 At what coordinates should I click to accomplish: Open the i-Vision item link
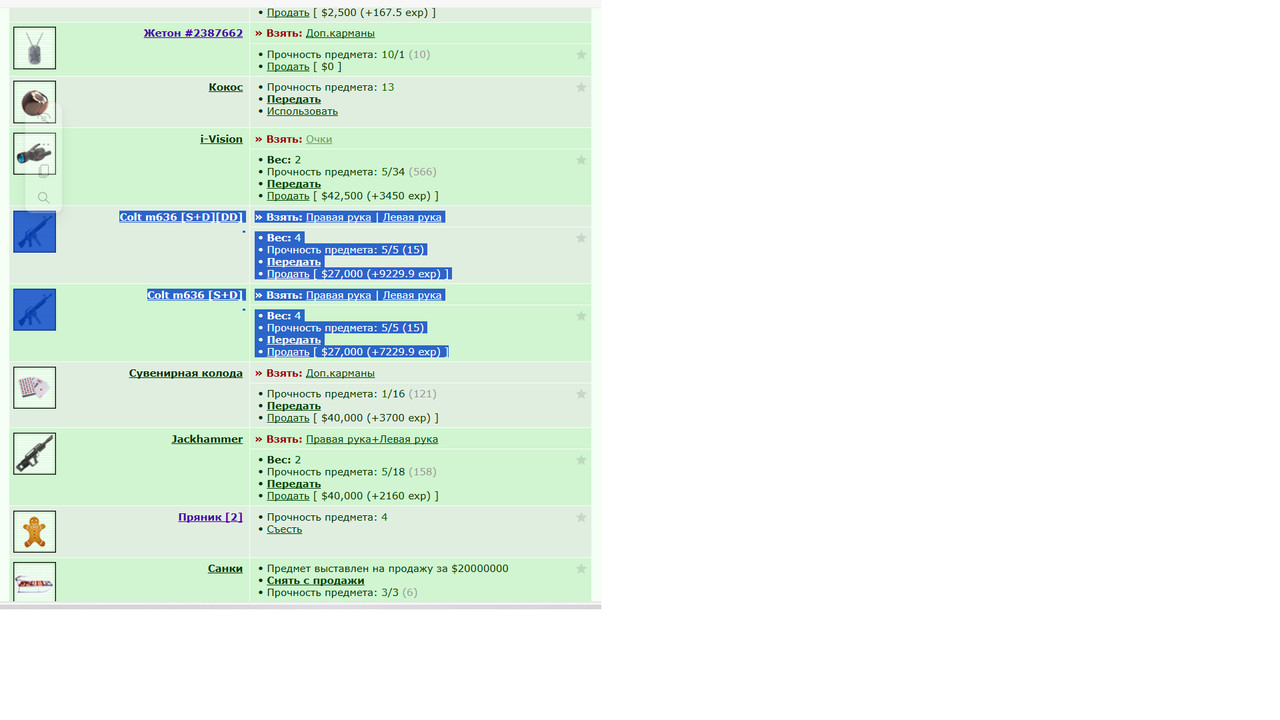tap(221, 139)
